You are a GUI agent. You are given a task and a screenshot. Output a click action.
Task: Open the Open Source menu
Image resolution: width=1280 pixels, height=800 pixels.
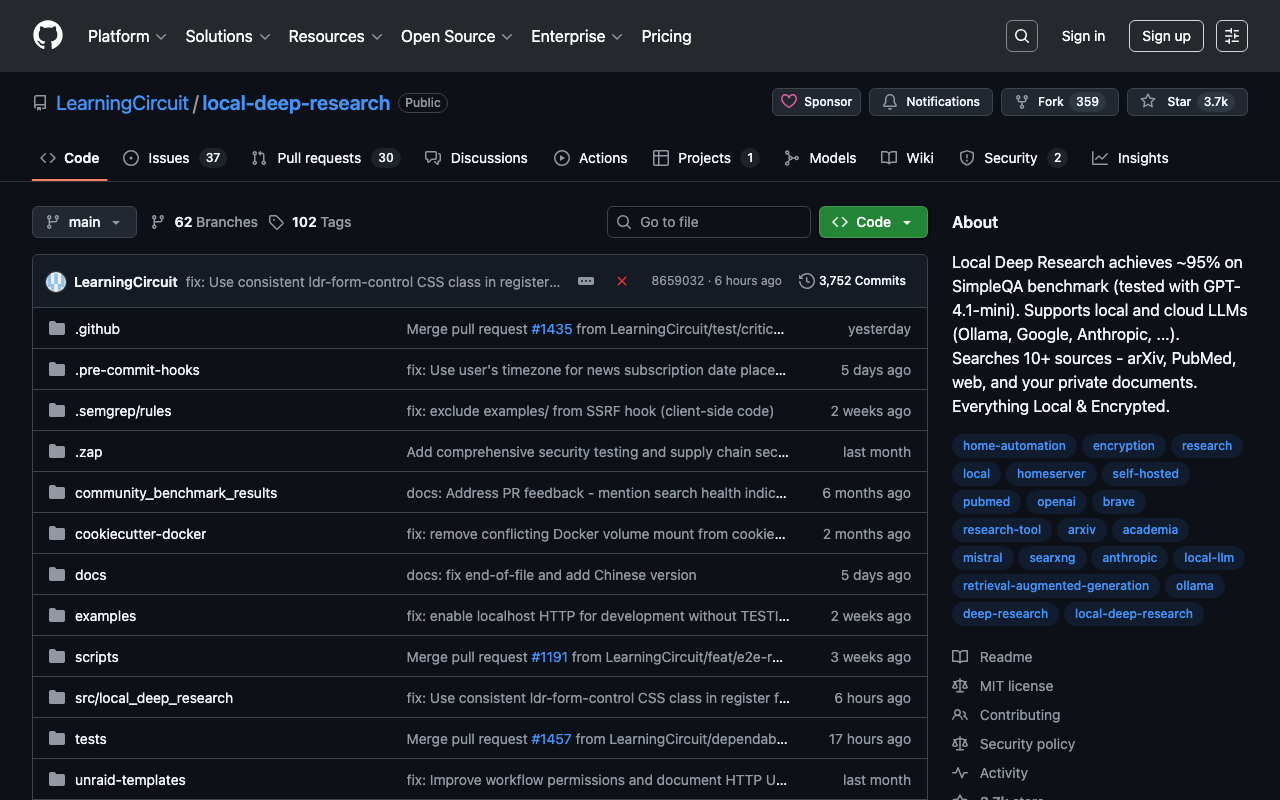point(456,36)
